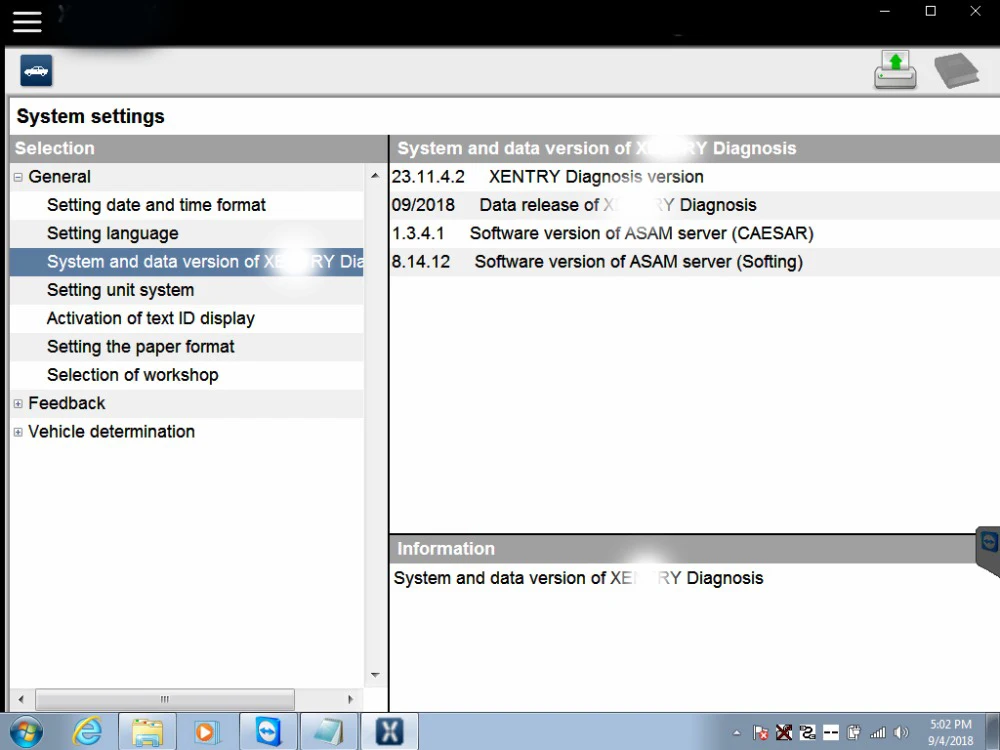Collapse the General tree node
Viewport: 1000px width, 750px height.
pyautogui.click(x=18, y=177)
